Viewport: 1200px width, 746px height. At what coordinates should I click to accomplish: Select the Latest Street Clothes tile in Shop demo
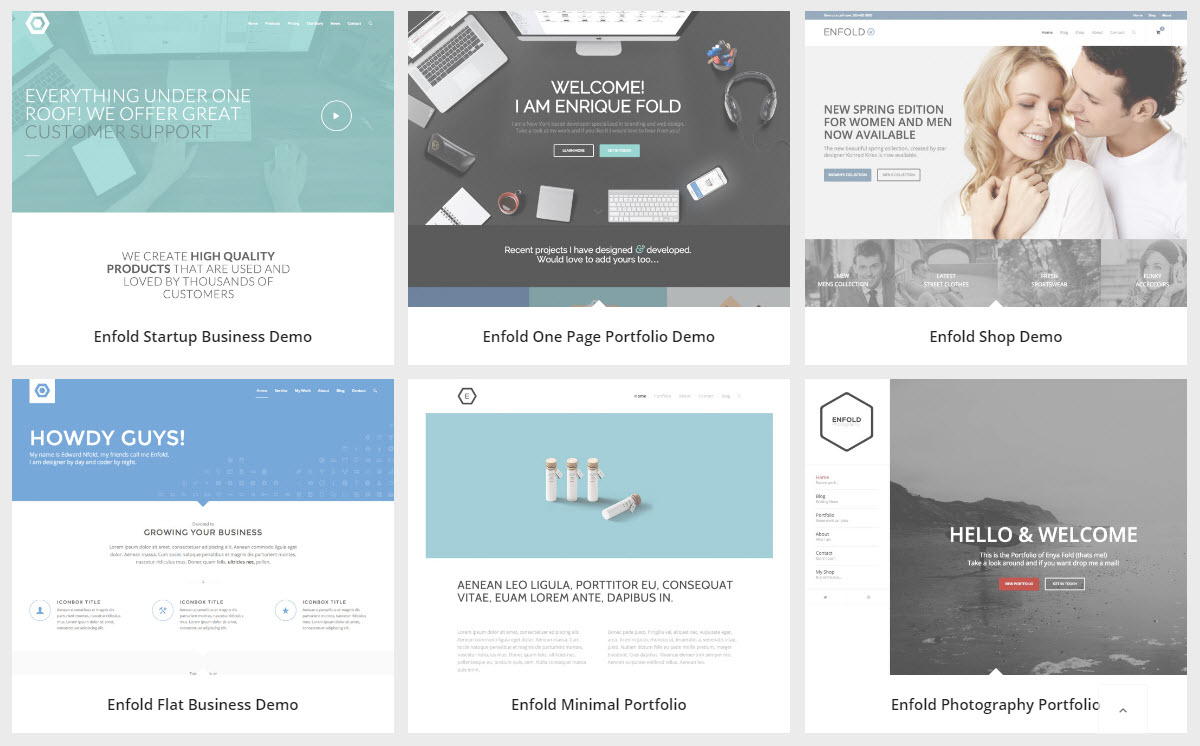coord(946,273)
